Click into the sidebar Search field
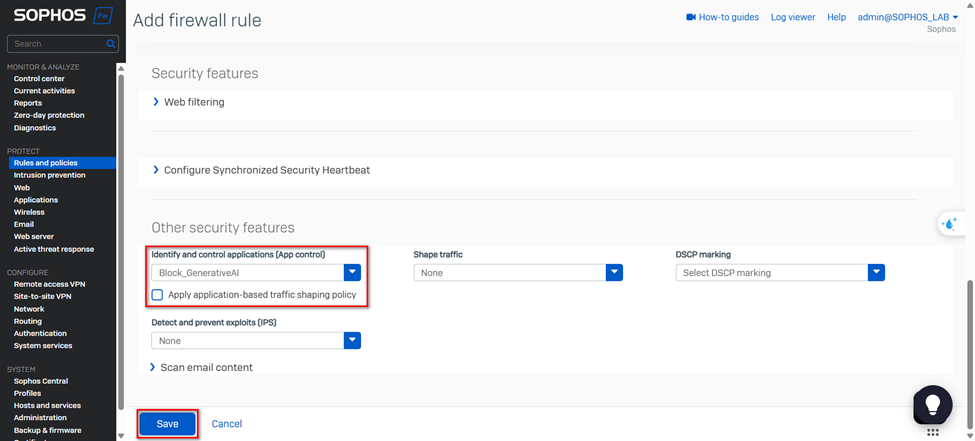Viewport: 975px width, 441px height. [x=55, y=44]
